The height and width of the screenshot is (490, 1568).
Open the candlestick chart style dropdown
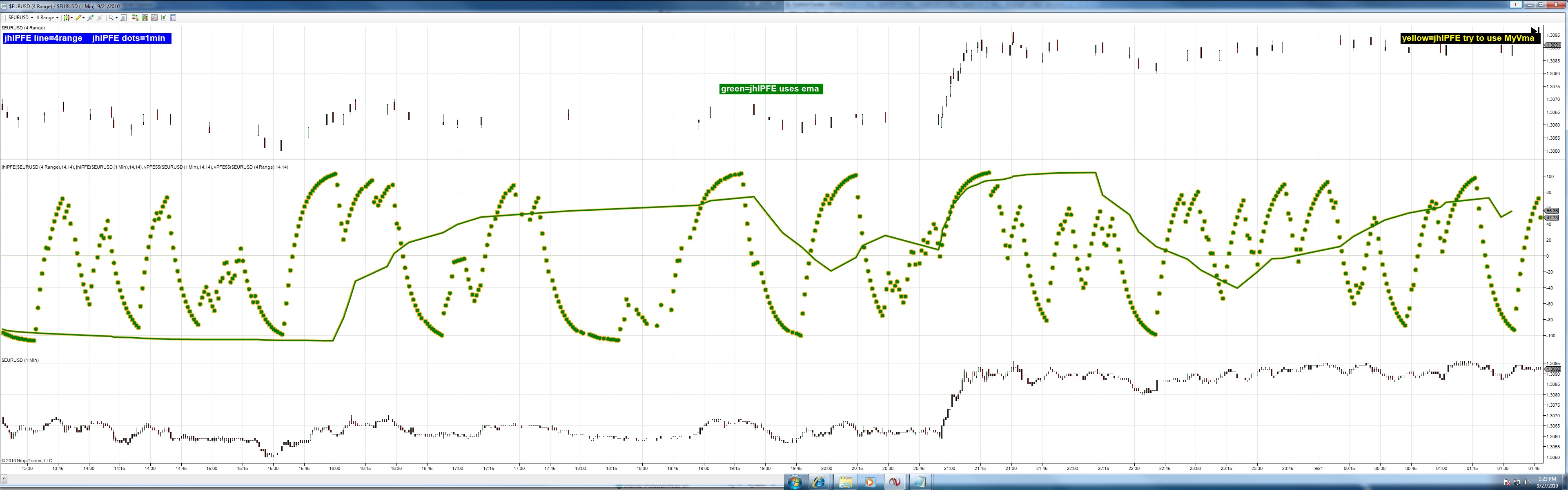point(67,18)
